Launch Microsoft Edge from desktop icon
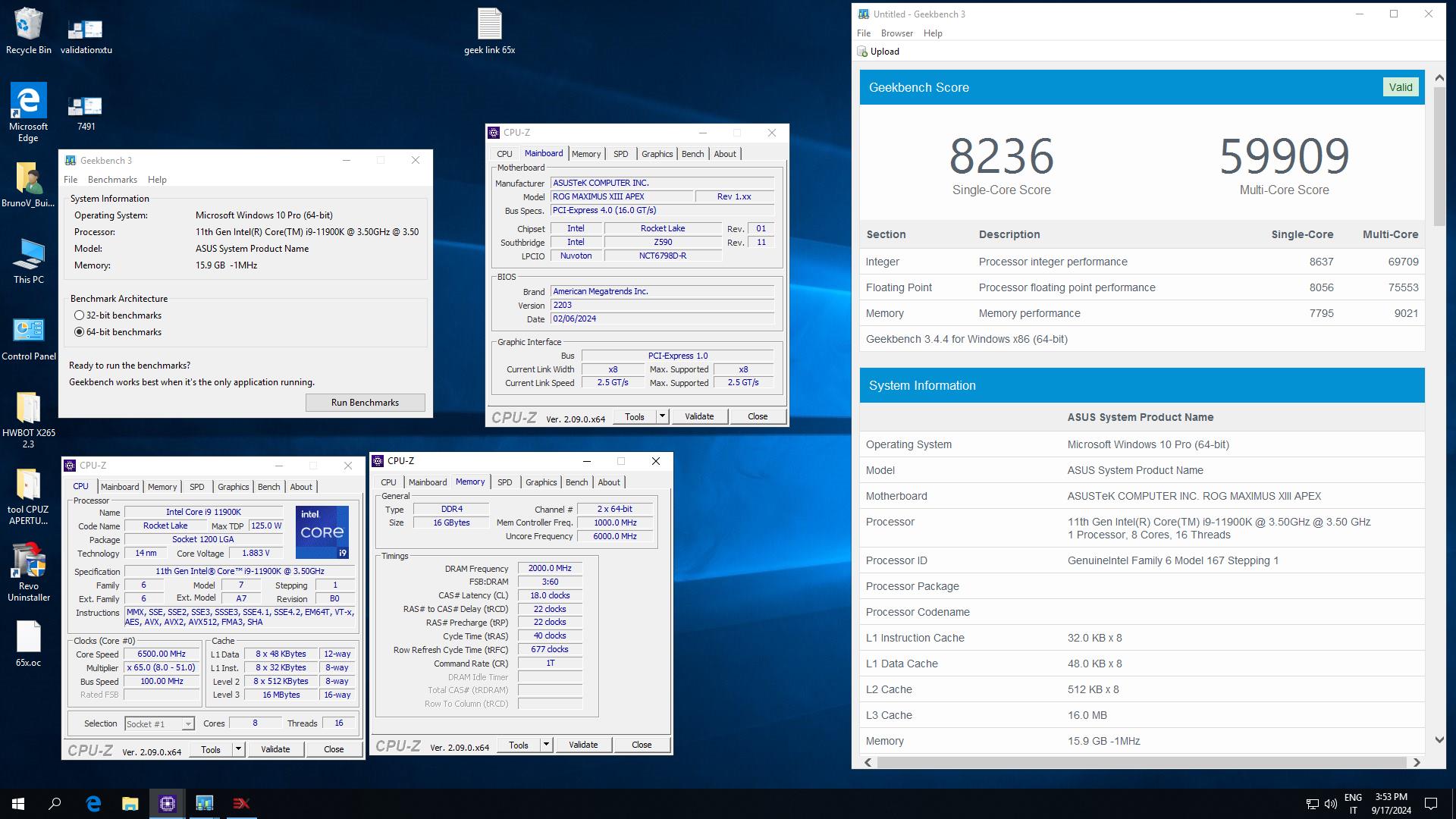 (x=28, y=112)
